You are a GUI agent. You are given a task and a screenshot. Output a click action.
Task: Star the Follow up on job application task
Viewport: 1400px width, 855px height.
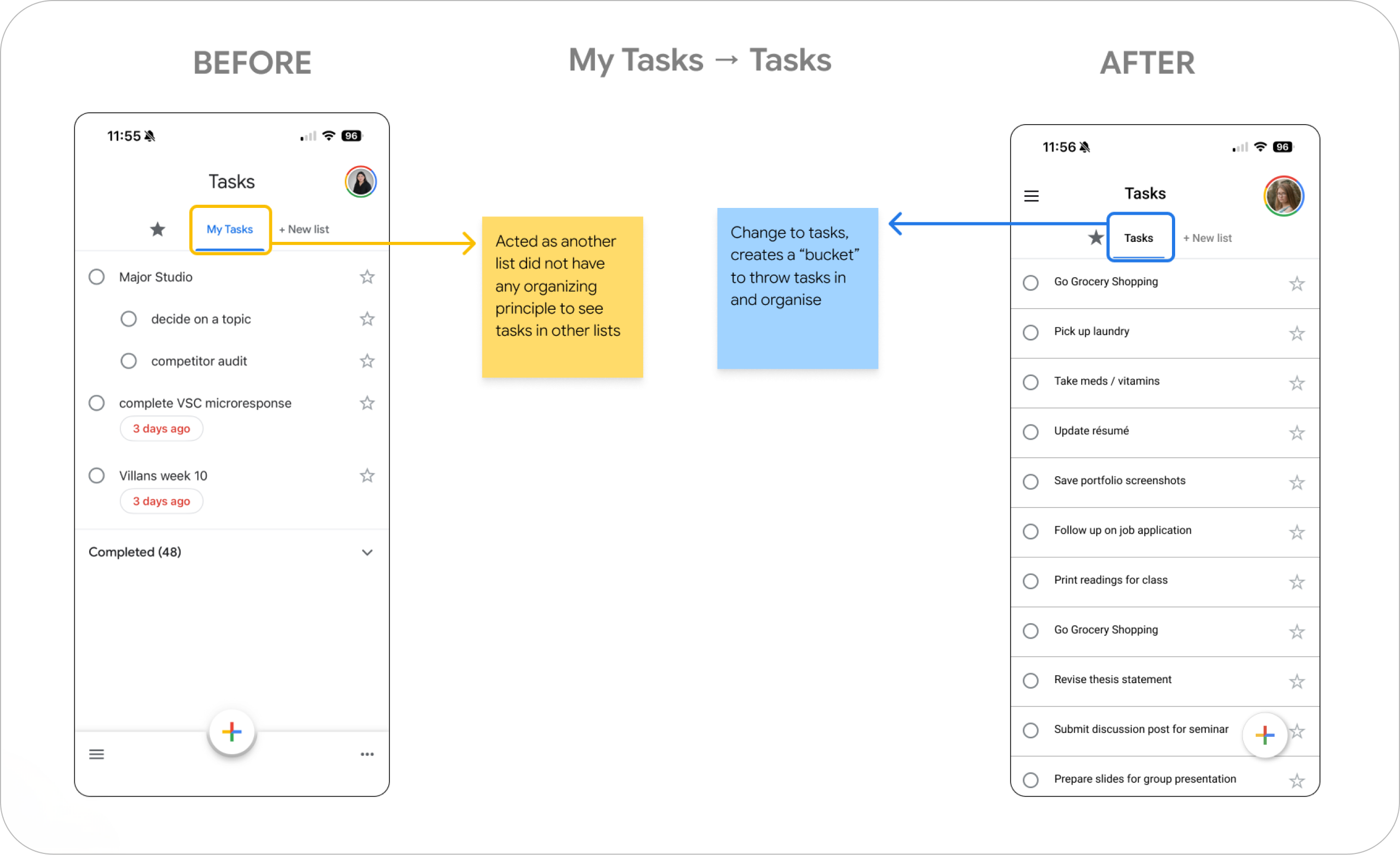coord(1297,533)
